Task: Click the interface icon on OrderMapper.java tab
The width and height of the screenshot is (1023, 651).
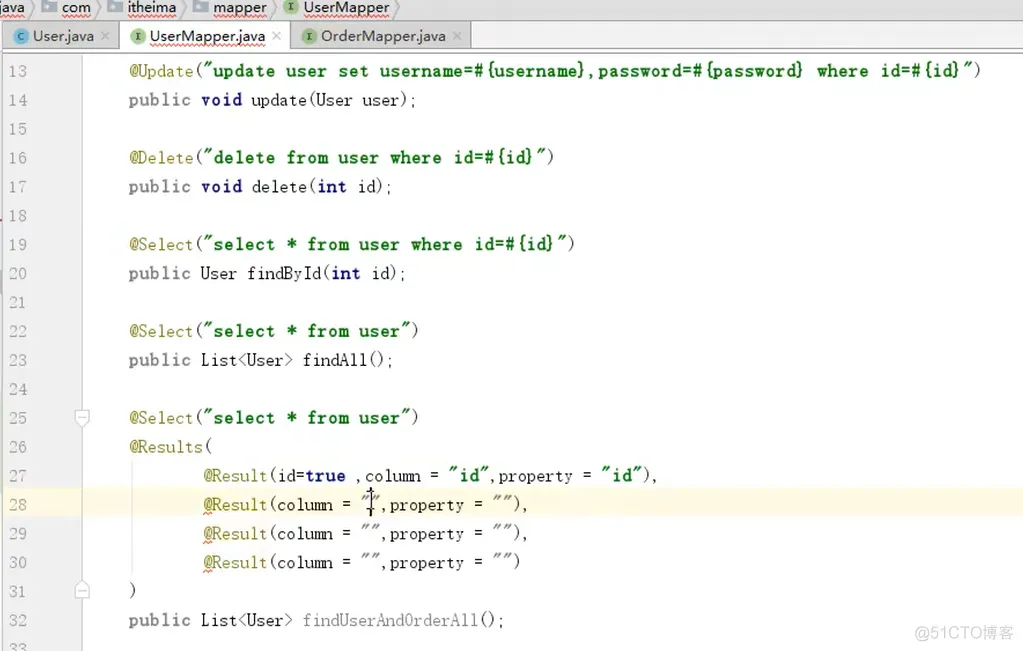Action: 309,37
